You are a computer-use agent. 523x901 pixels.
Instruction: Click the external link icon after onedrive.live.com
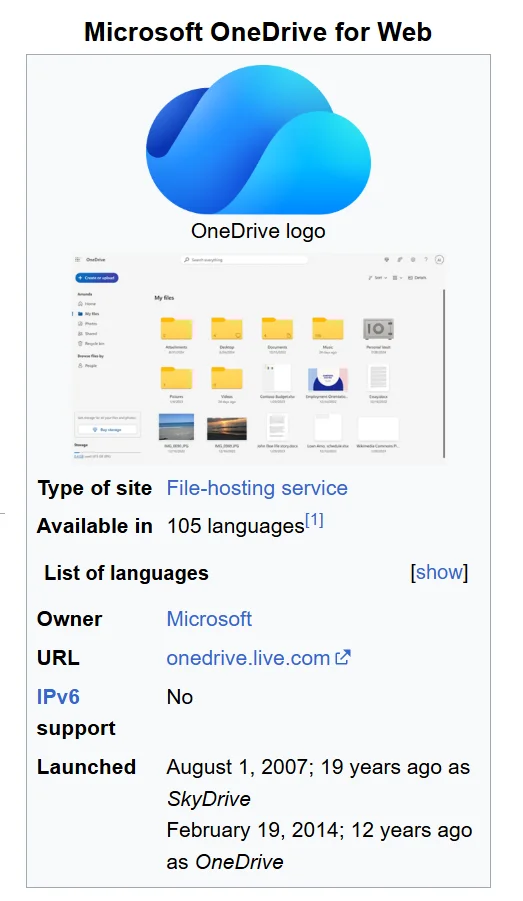click(x=343, y=657)
